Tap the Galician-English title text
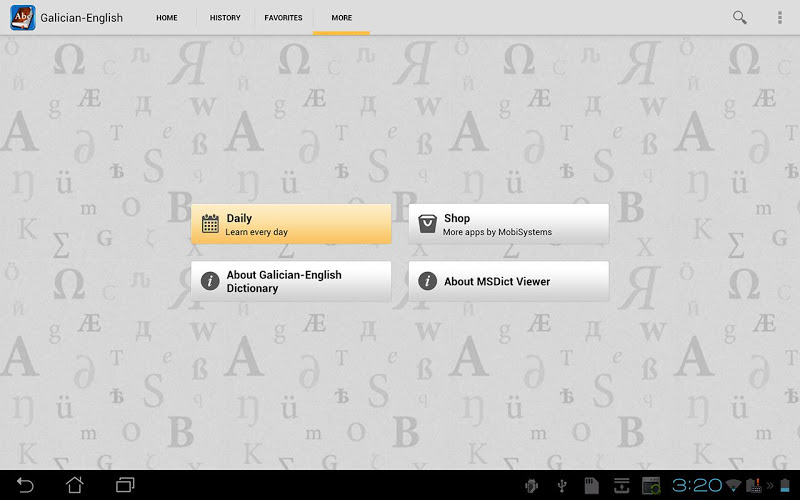The image size is (800, 500). point(82,18)
